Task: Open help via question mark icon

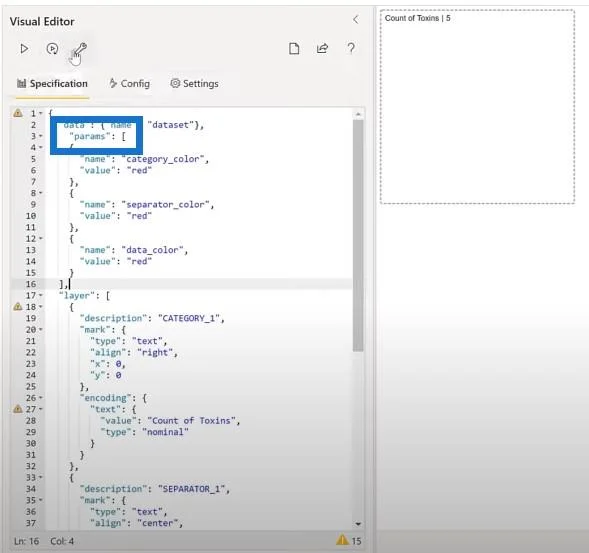Action: (x=351, y=48)
